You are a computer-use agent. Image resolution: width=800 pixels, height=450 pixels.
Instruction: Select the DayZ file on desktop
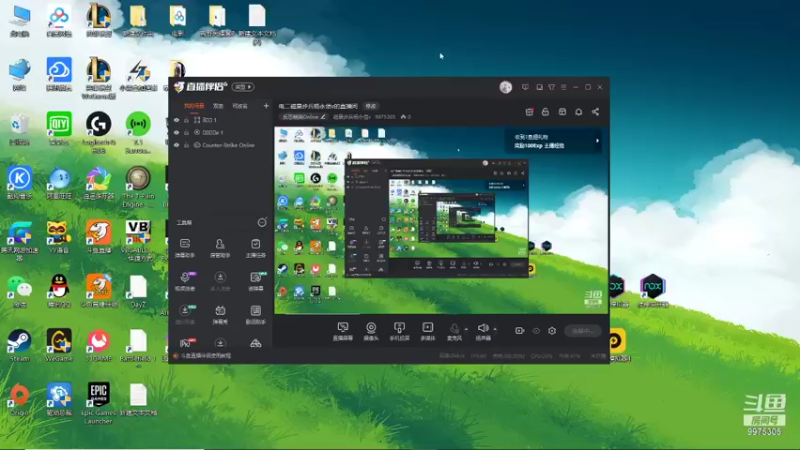[138, 291]
